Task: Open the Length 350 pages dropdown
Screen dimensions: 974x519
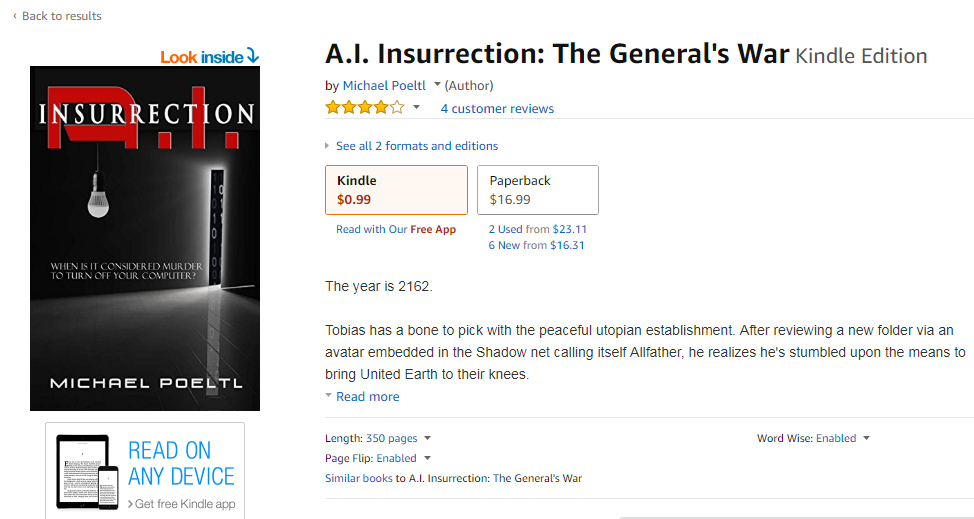Action: pyautogui.click(x=428, y=438)
